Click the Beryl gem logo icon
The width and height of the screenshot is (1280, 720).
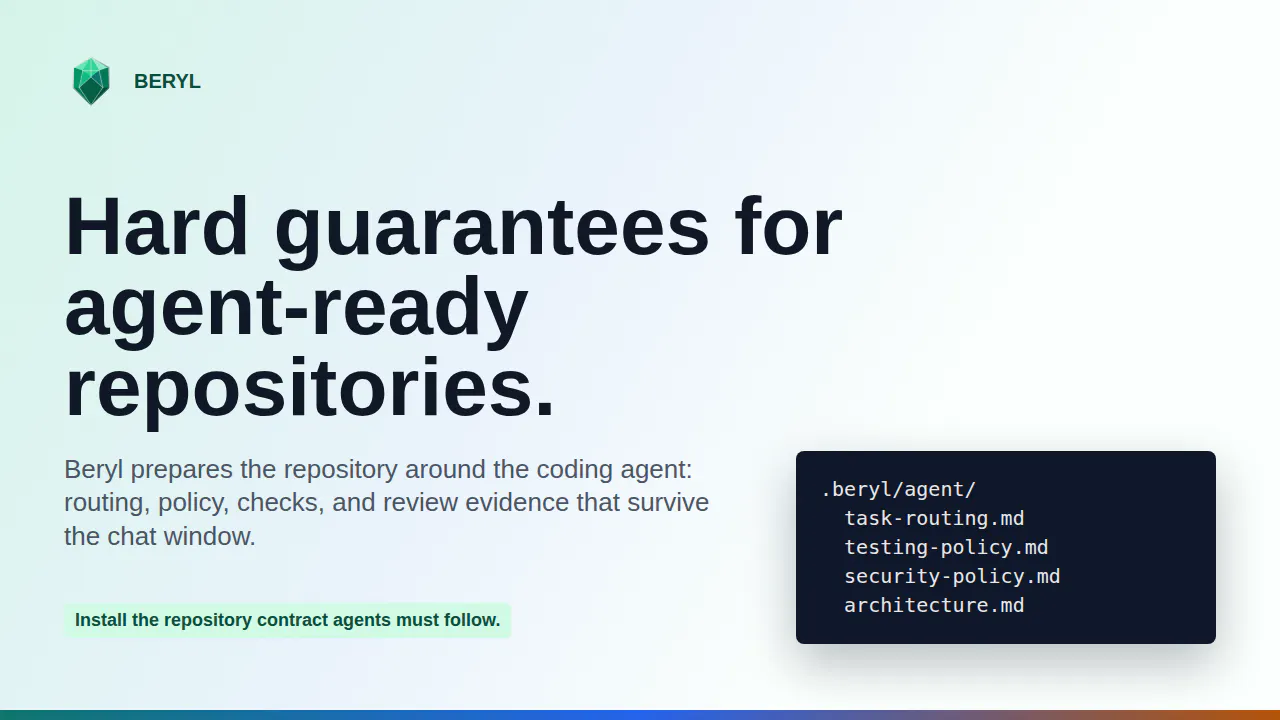[91, 81]
